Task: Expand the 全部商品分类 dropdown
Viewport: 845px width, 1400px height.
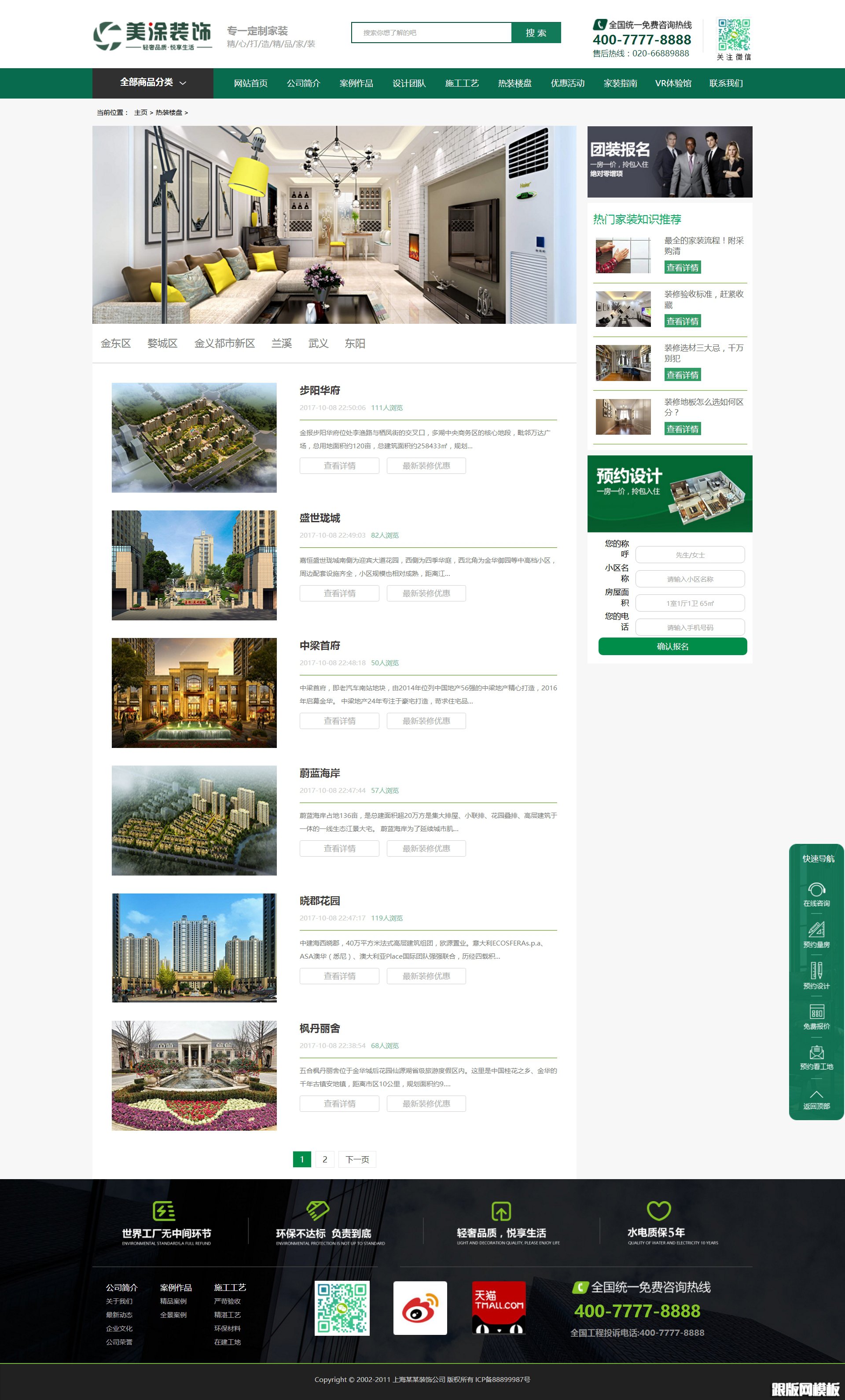Action: (x=153, y=83)
